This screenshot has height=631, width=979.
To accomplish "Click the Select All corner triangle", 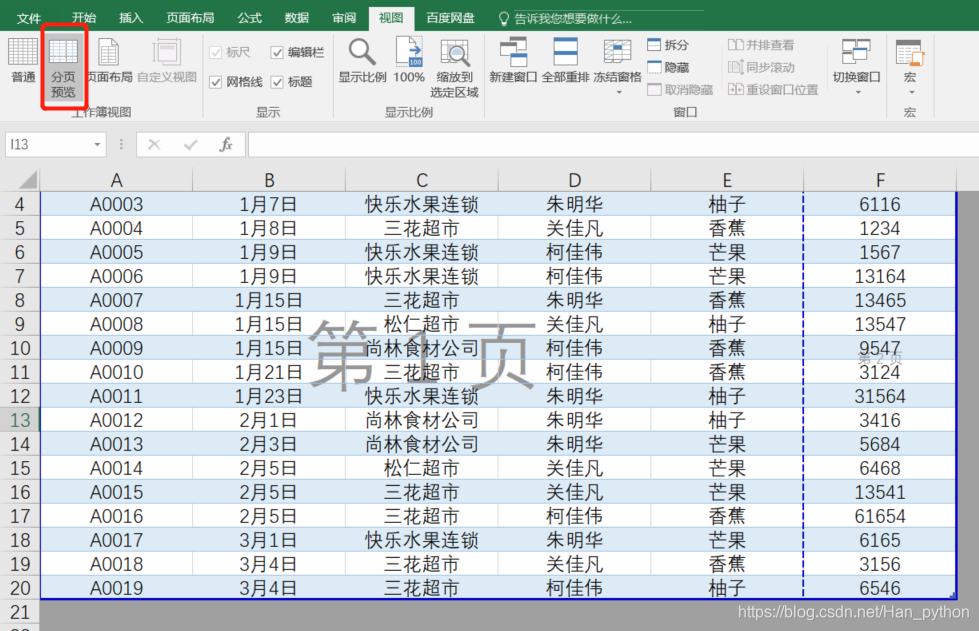I will (27, 180).
